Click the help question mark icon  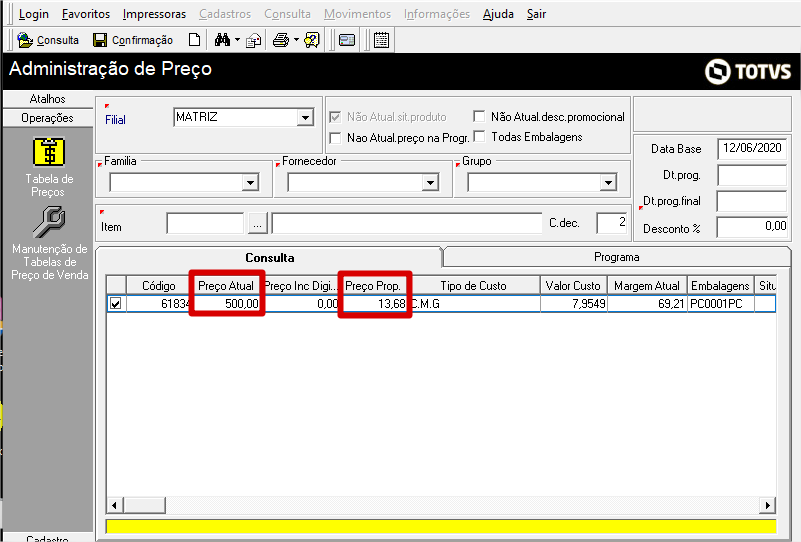(x=312, y=40)
